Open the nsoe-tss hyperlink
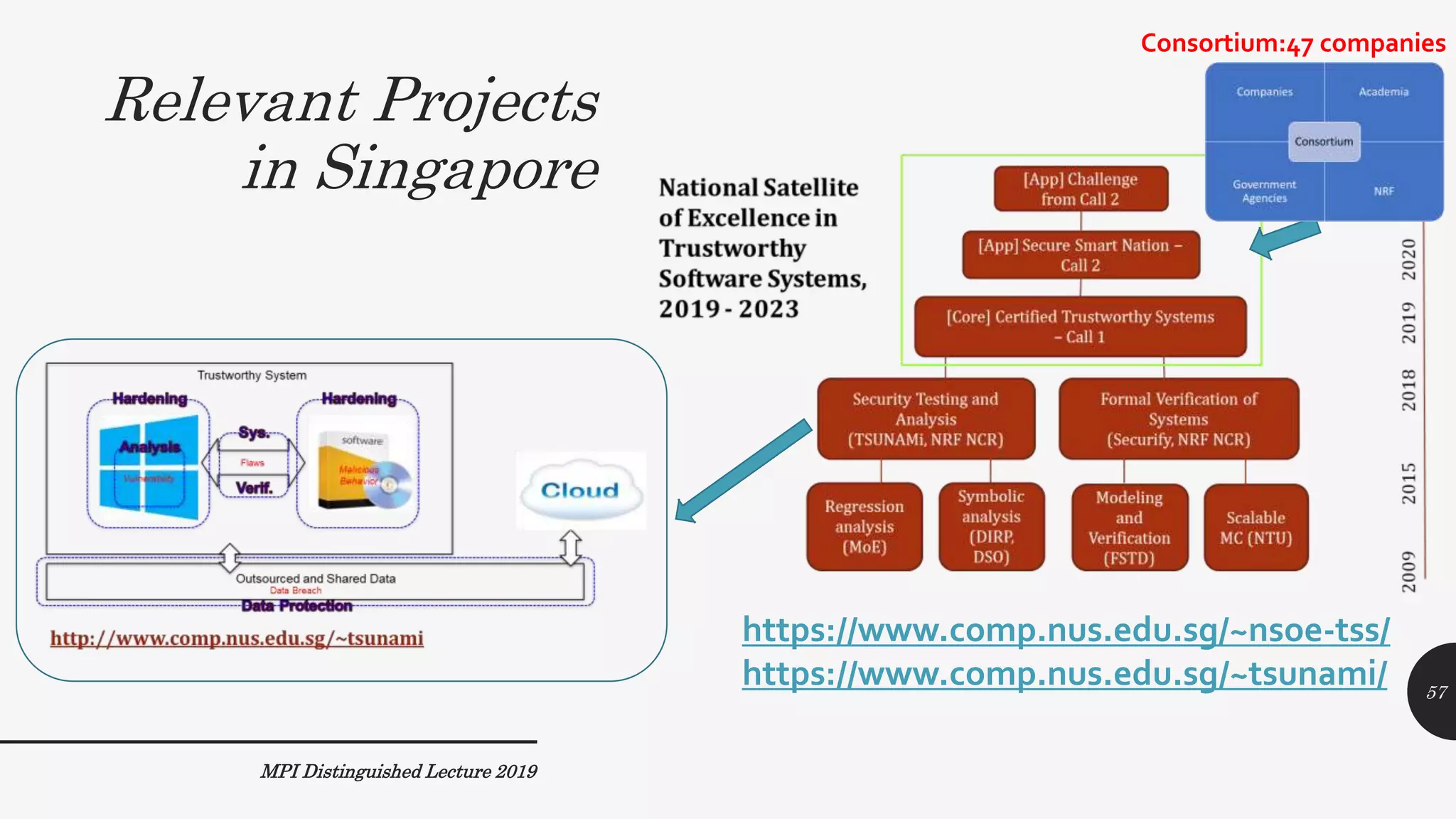 1065,630
